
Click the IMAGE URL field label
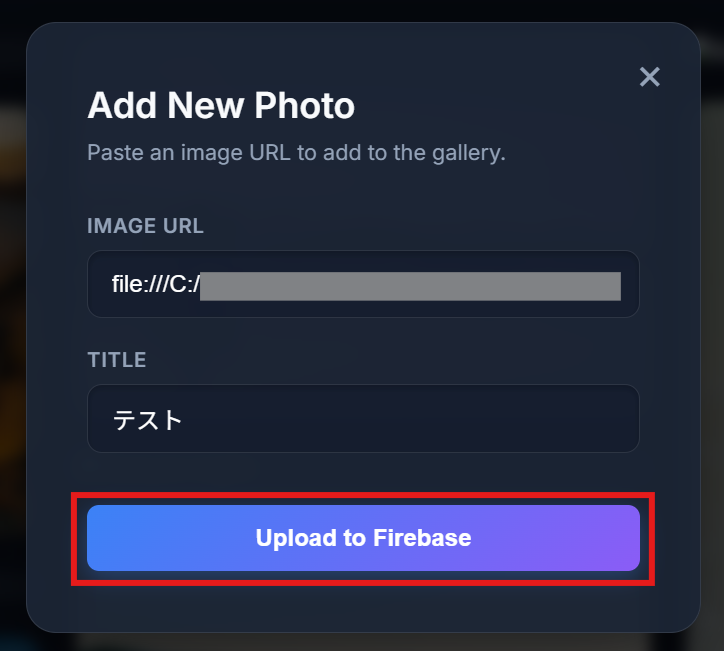145,226
